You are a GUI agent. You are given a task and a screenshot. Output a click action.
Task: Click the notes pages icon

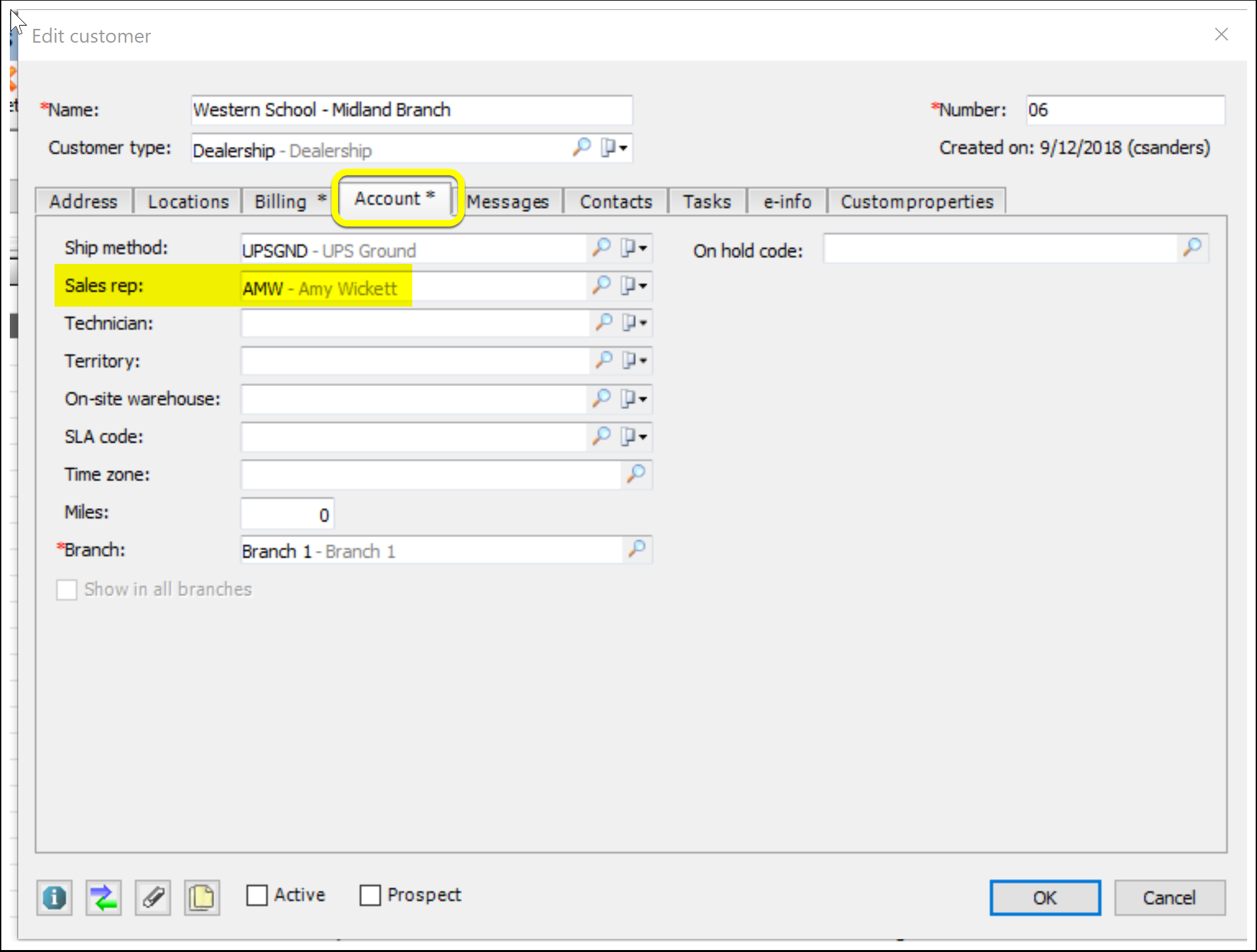(x=202, y=897)
